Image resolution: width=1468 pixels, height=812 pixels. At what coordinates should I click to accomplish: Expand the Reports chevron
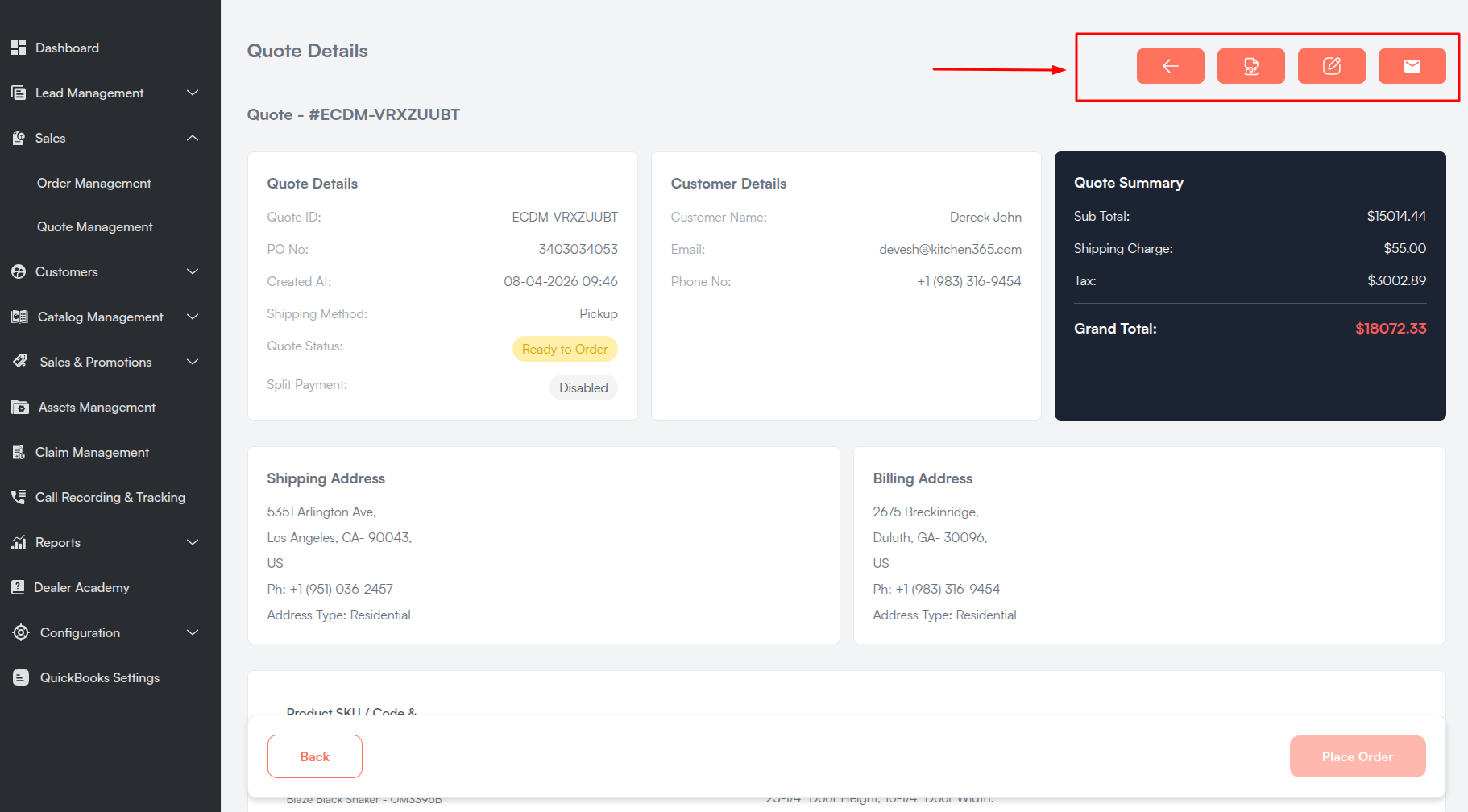[x=193, y=542]
